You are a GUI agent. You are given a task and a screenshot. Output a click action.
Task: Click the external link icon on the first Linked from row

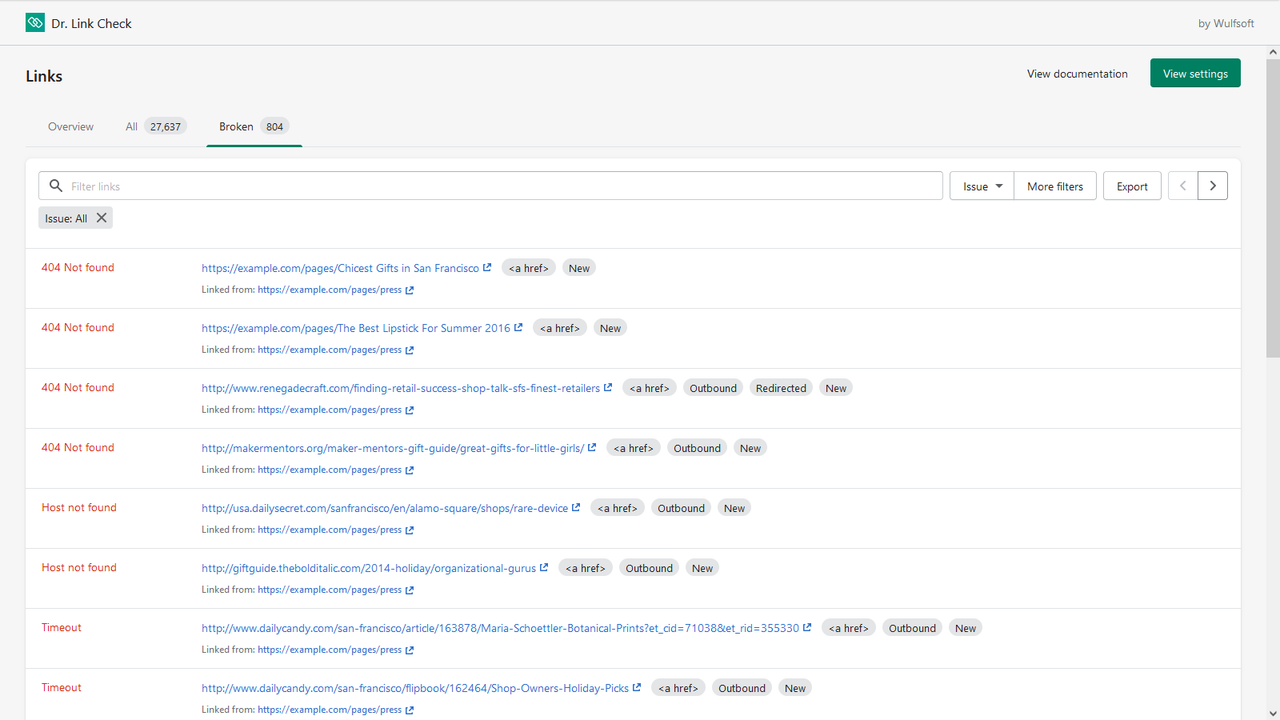tap(410, 289)
